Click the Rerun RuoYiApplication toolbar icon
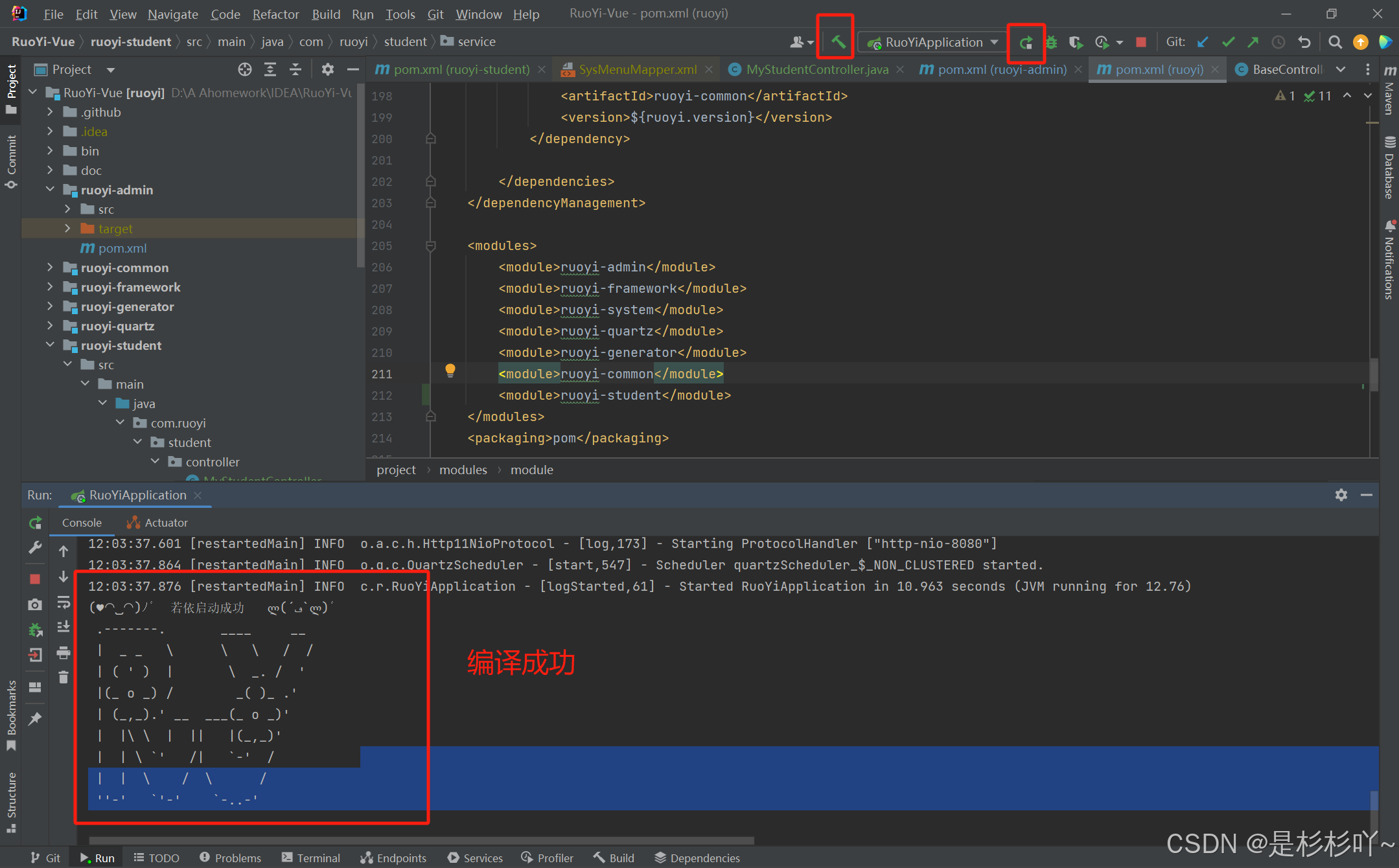This screenshot has height=868, width=1399. 1026,43
